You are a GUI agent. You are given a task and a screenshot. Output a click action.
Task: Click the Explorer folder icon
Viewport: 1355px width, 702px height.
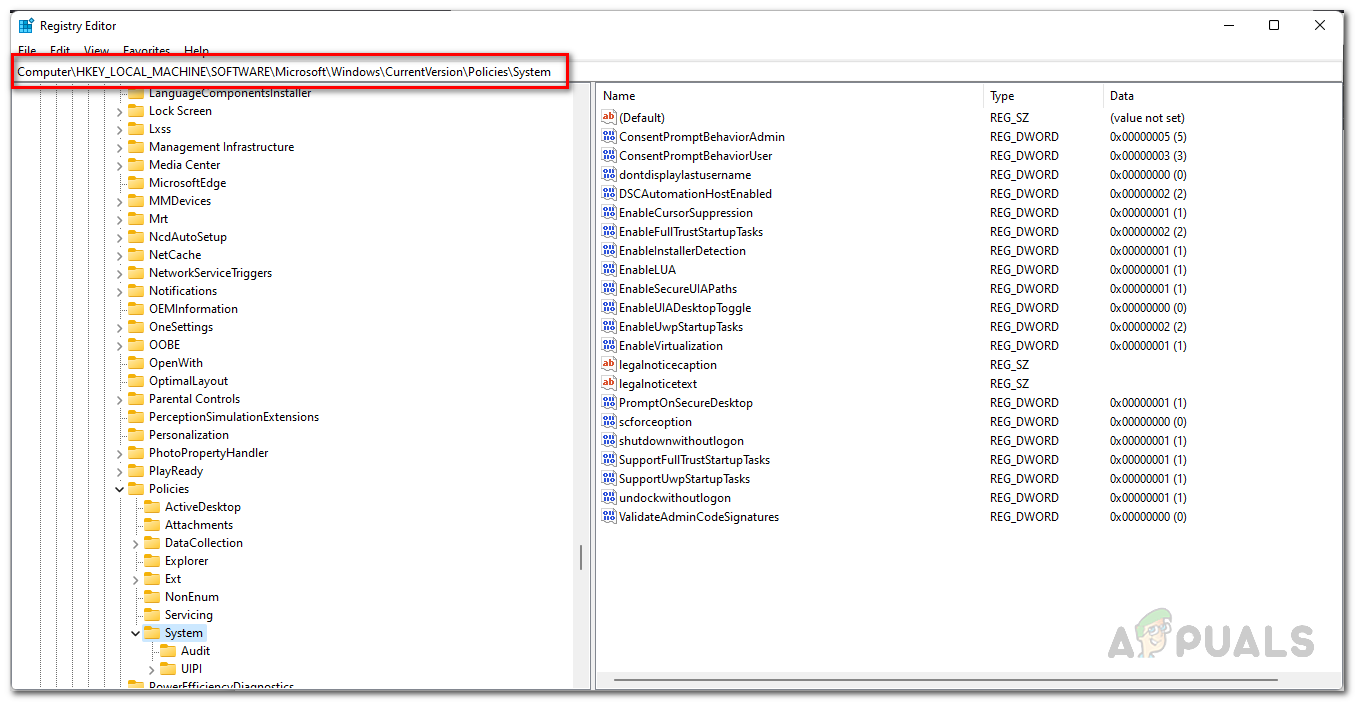(152, 561)
